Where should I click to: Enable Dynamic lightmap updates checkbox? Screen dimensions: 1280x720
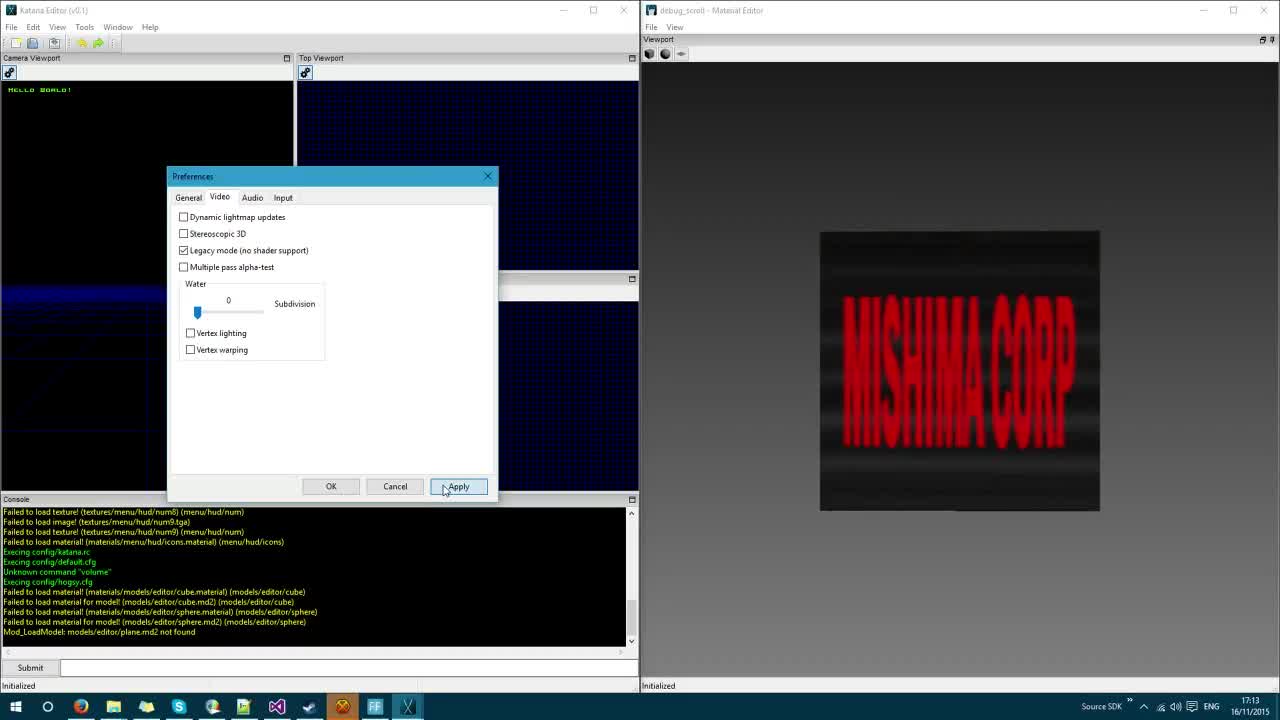pos(184,217)
